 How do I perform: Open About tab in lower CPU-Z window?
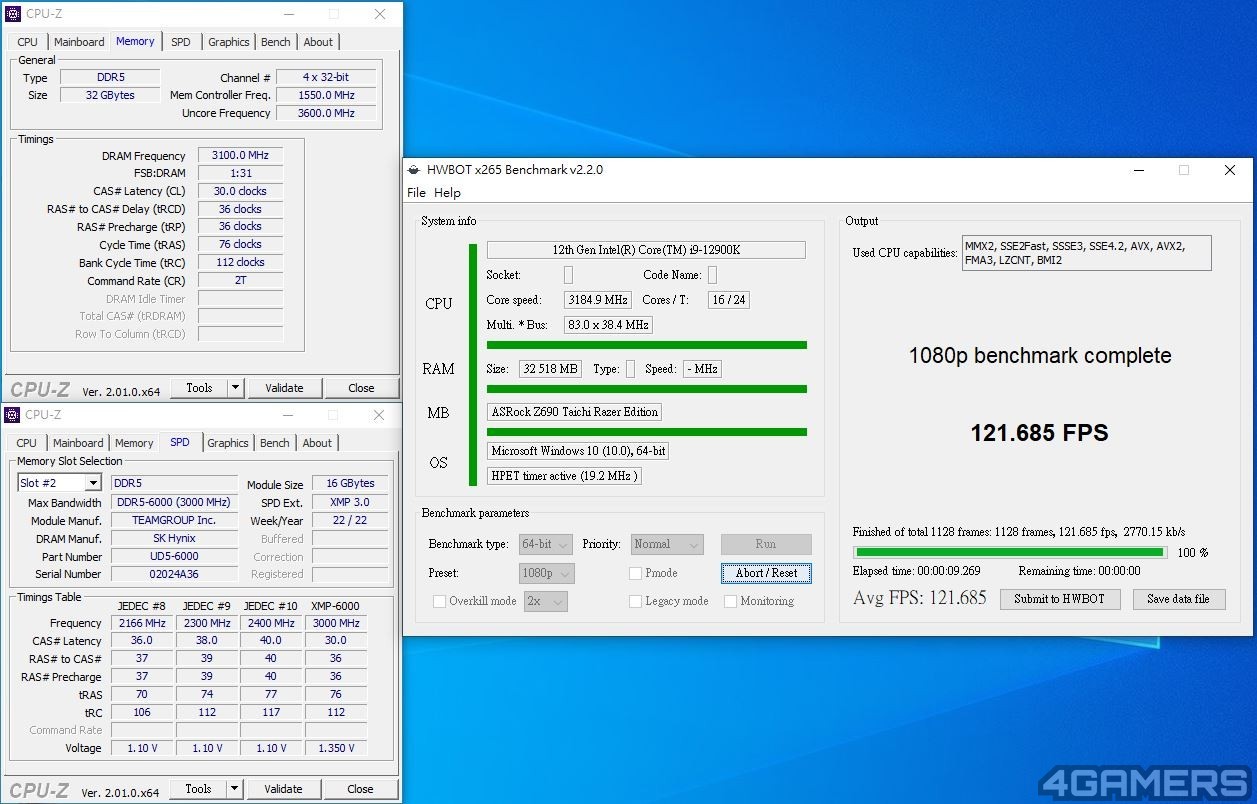(317, 443)
